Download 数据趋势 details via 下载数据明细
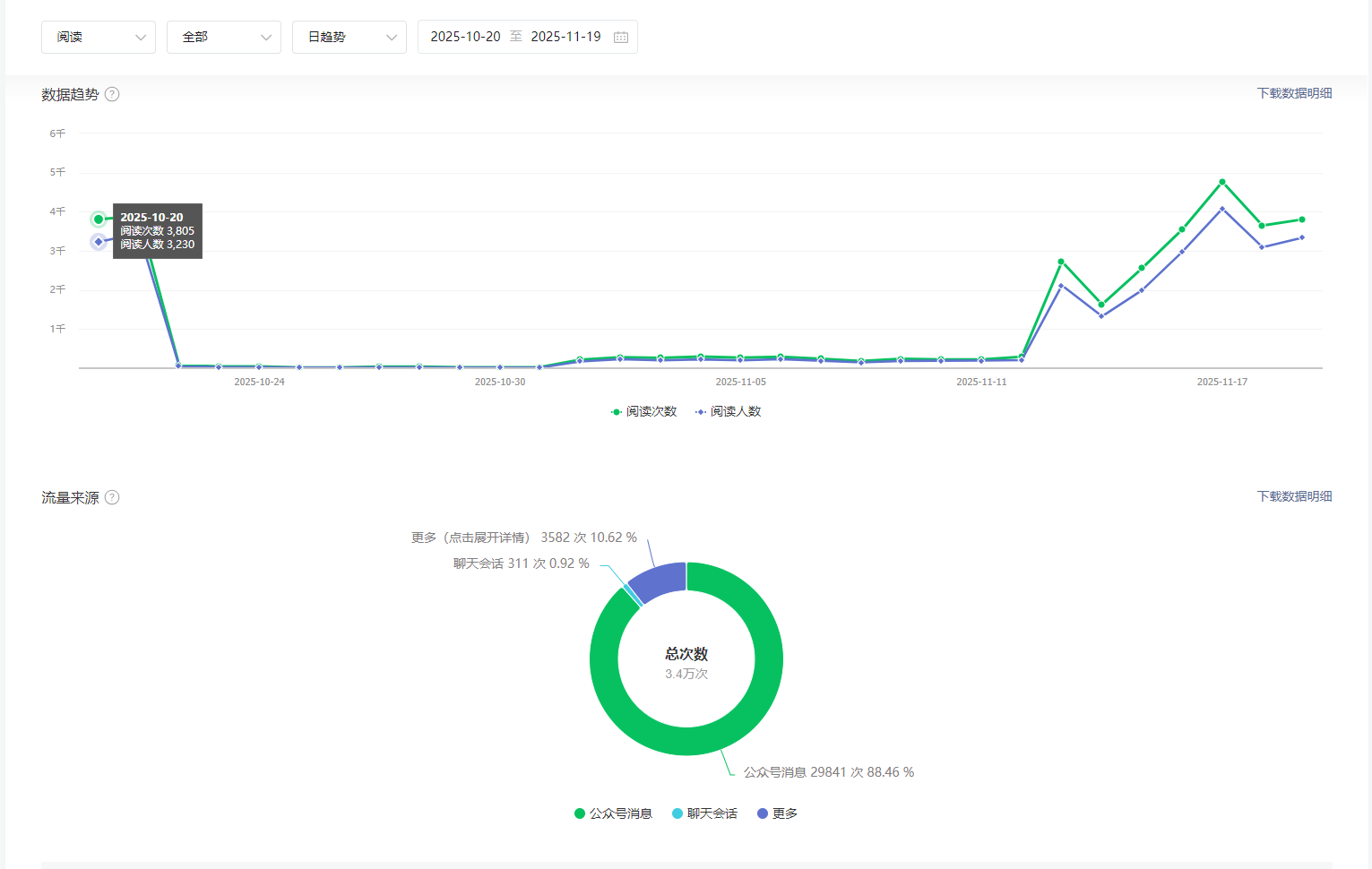This screenshot has height=869, width=1372. point(1294,93)
